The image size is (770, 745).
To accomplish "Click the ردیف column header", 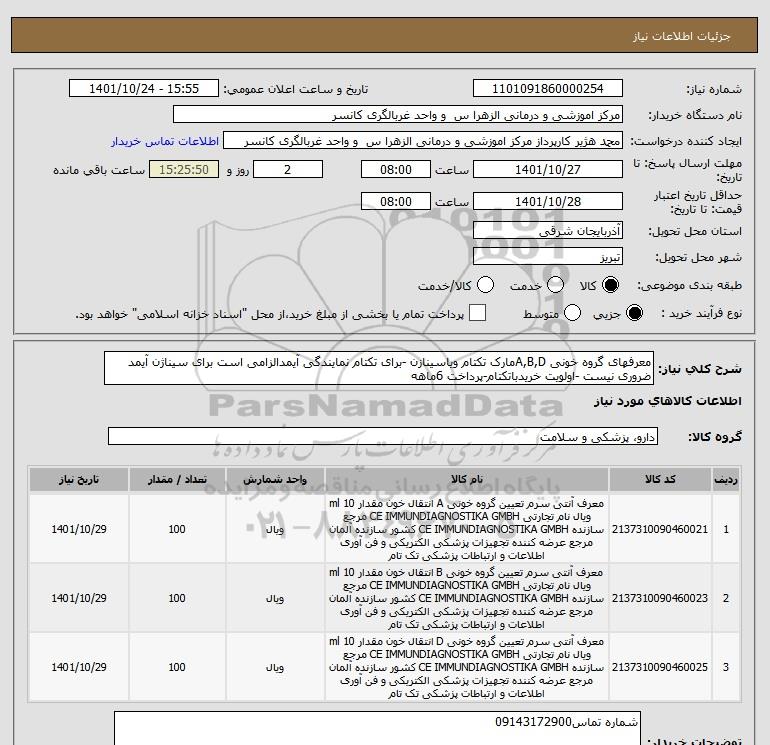I will (x=726, y=479).
